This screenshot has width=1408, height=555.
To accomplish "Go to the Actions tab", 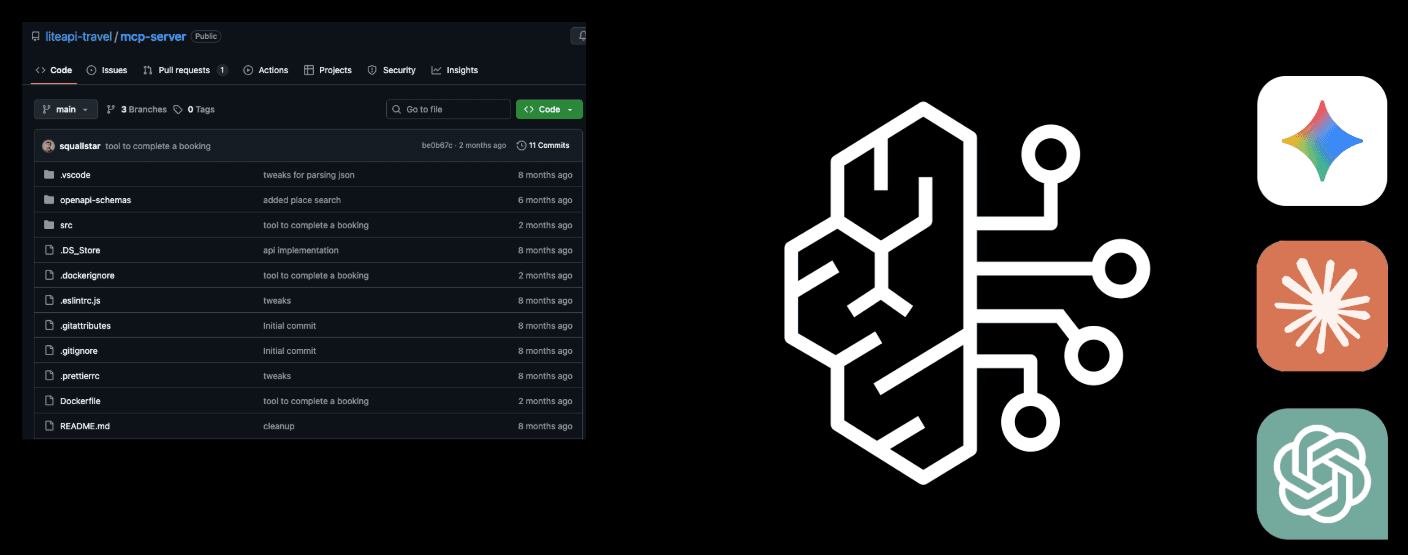I will click(x=266, y=70).
